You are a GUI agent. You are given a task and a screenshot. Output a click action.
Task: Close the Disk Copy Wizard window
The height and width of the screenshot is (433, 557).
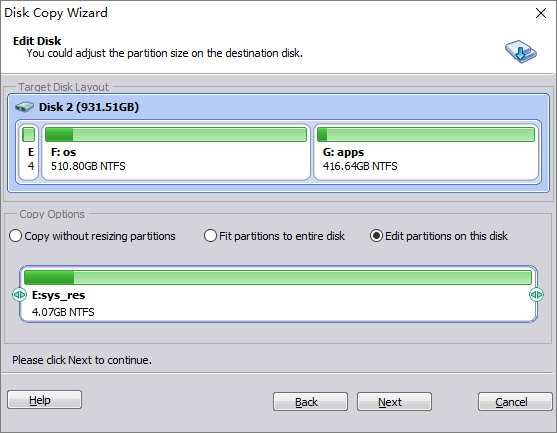click(x=541, y=13)
